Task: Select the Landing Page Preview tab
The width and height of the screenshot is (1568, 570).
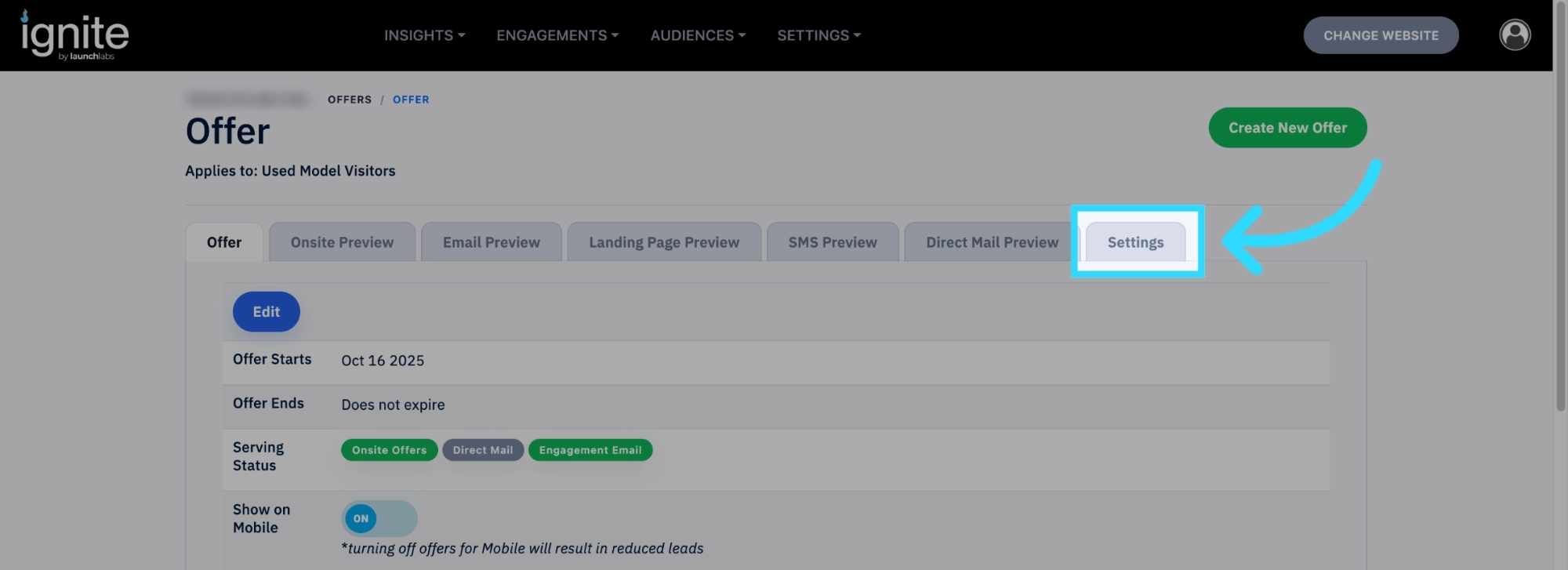Action: pyautogui.click(x=664, y=242)
